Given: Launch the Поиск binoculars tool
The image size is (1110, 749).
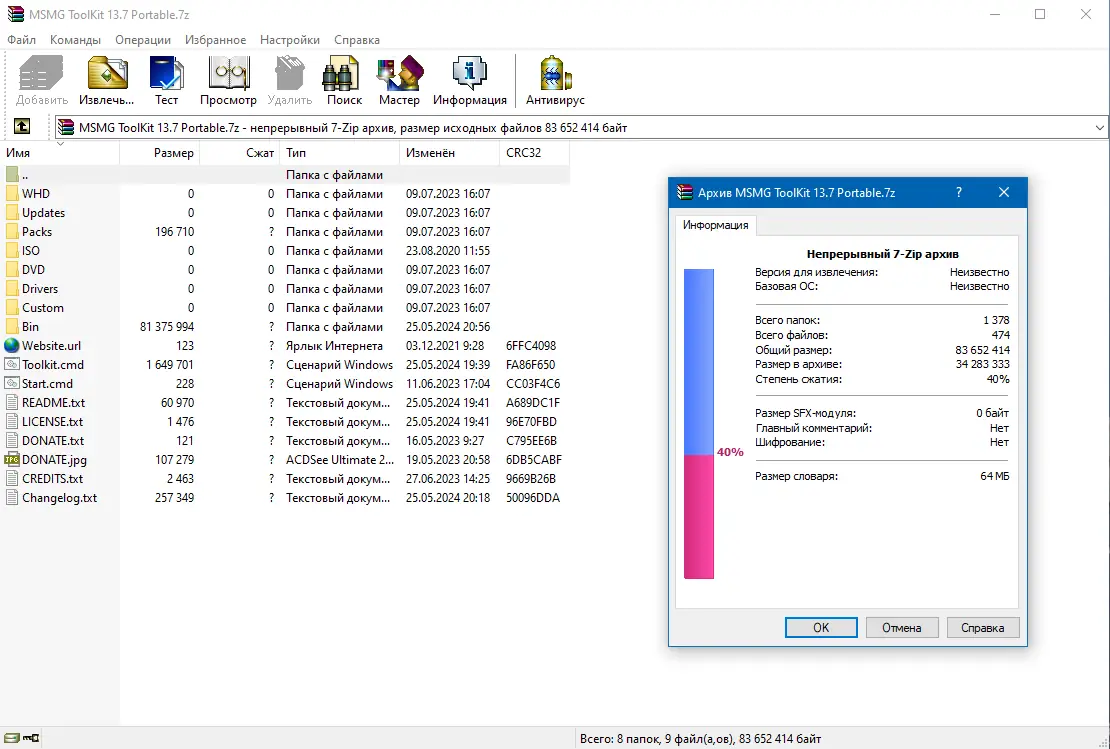Looking at the screenshot, I should coord(344,80).
